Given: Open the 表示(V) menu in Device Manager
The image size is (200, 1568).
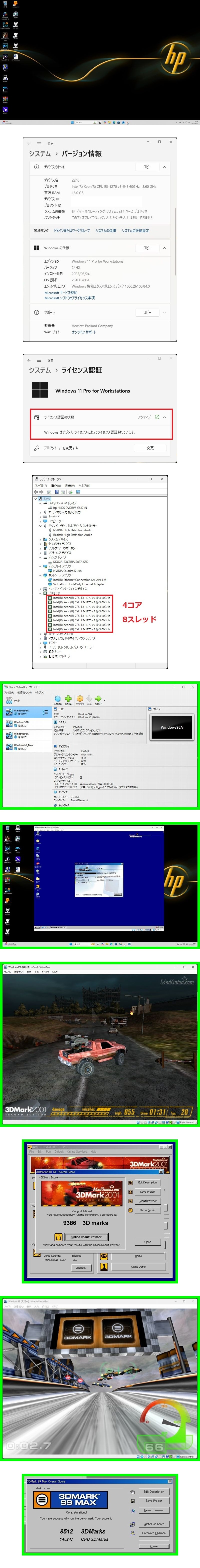Looking at the screenshot, I should pos(70,486).
